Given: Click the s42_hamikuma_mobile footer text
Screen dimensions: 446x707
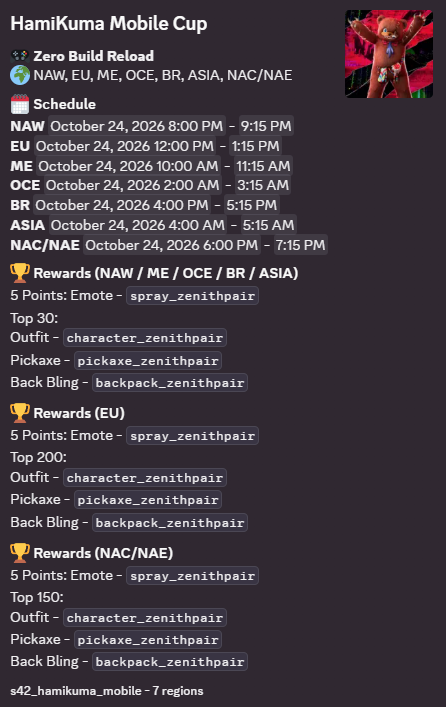Looking at the screenshot, I should click(76, 691).
